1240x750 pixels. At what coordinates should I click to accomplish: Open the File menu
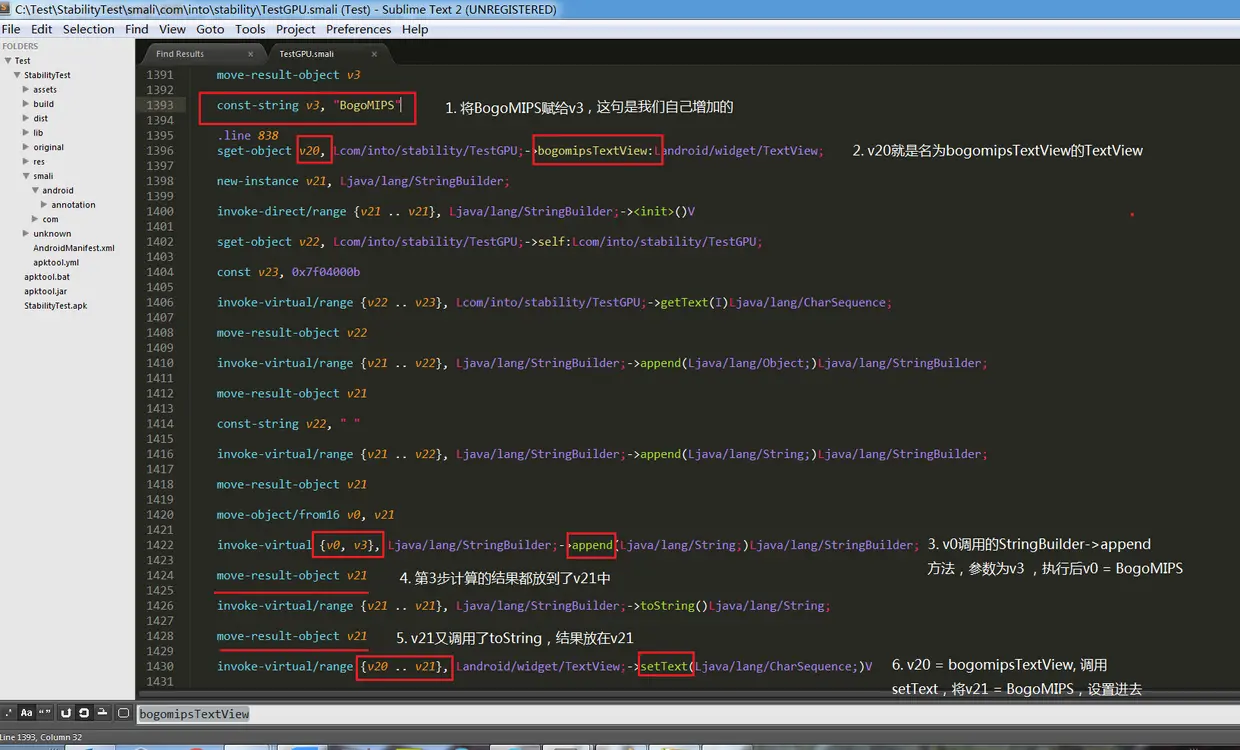point(11,29)
